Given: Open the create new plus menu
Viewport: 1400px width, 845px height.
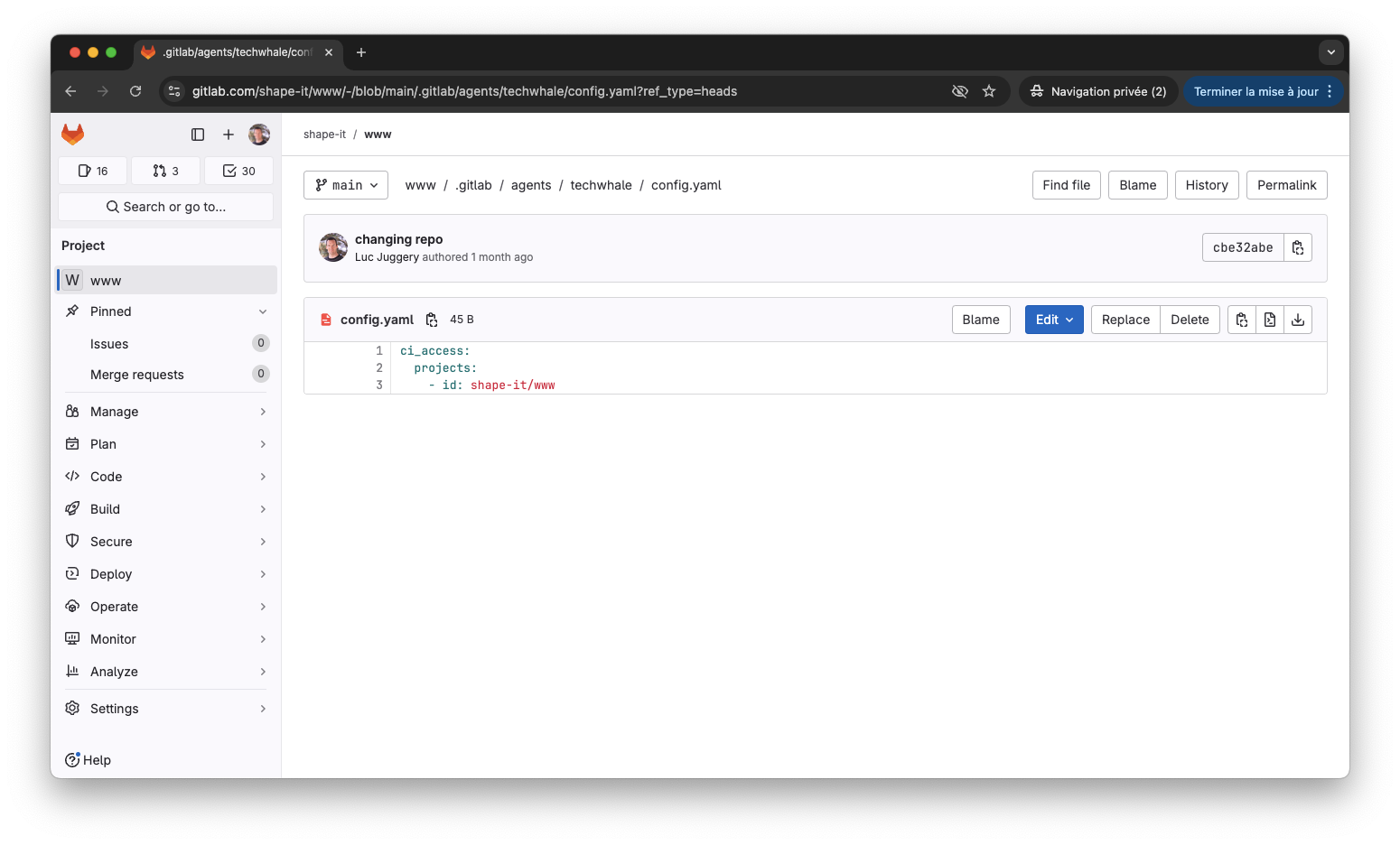Looking at the screenshot, I should click(x=229, y=135).
